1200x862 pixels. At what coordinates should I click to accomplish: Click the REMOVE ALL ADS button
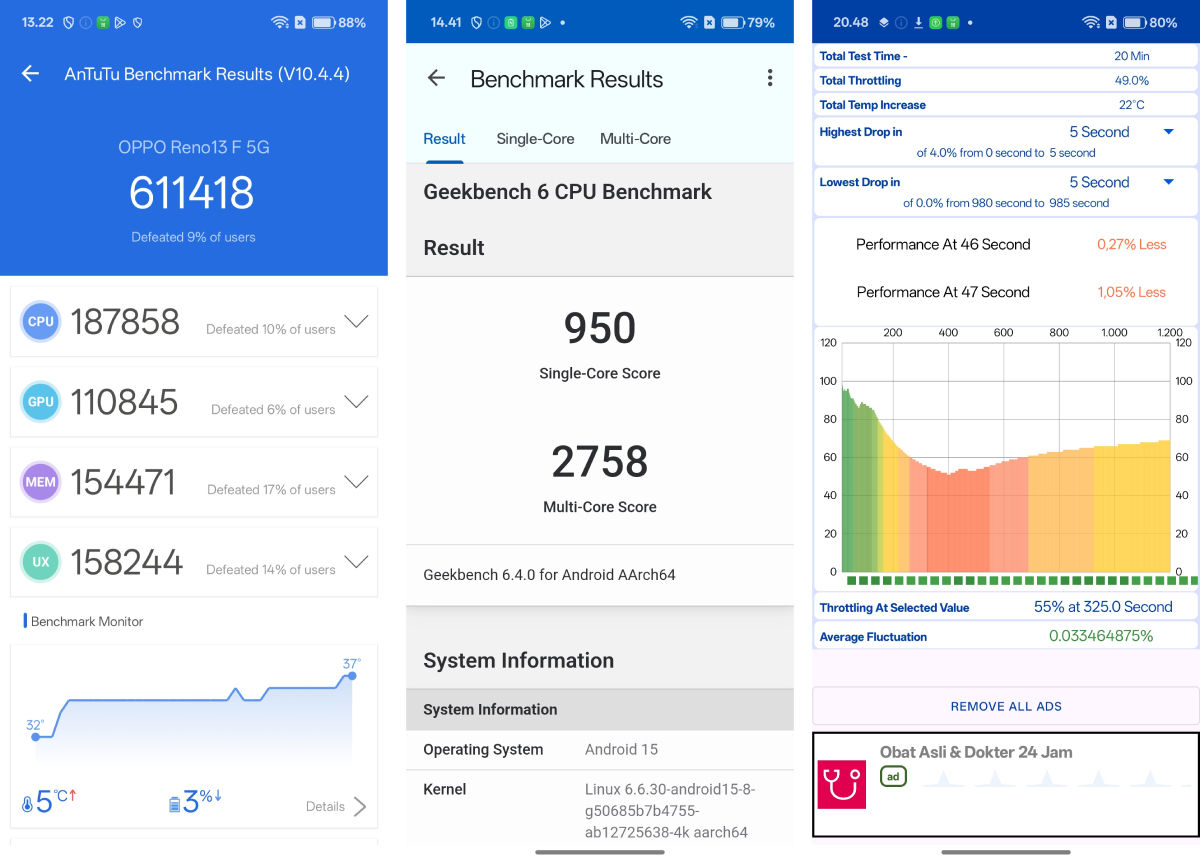click(1006, 706)
